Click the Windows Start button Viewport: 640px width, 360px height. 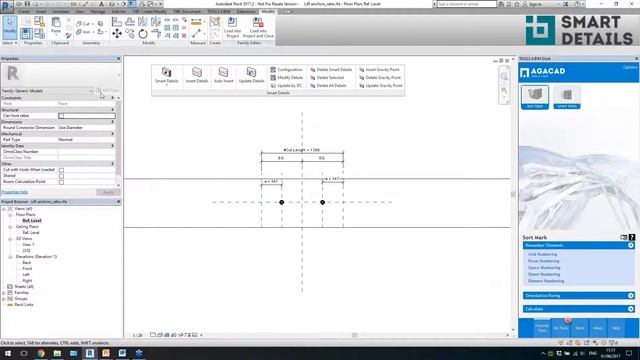pyautogui.click(x=8, y=353)
